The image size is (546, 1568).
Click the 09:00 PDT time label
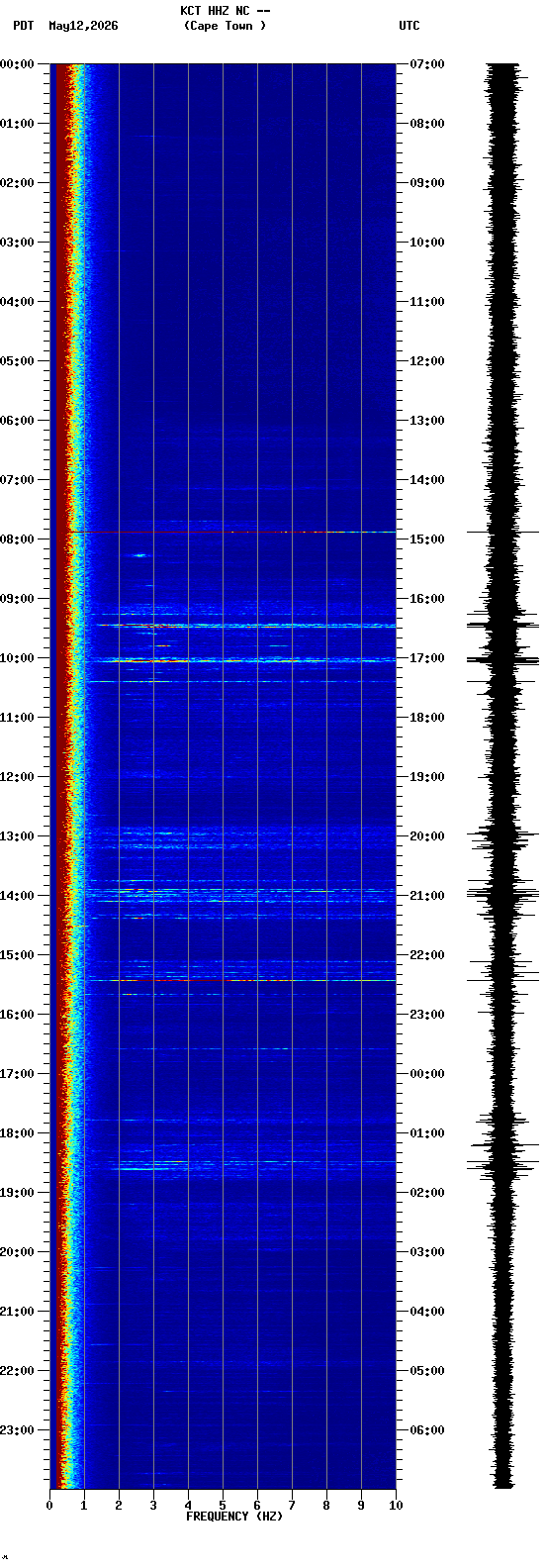(x=18, y=599)
